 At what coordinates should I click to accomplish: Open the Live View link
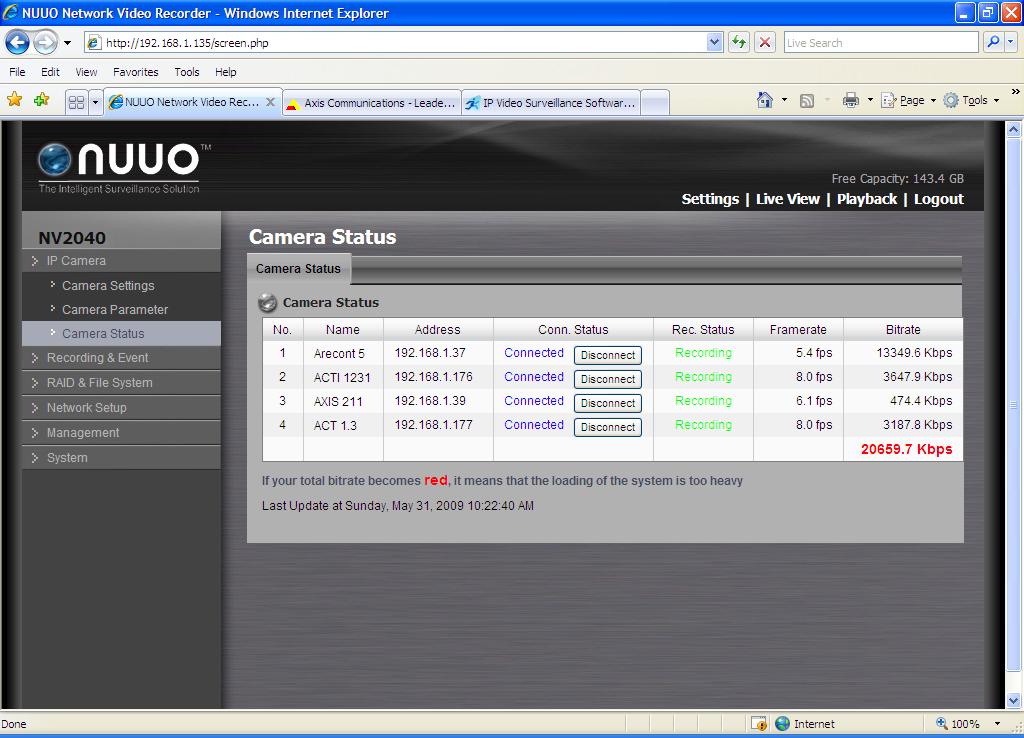(x=788, y=199)
